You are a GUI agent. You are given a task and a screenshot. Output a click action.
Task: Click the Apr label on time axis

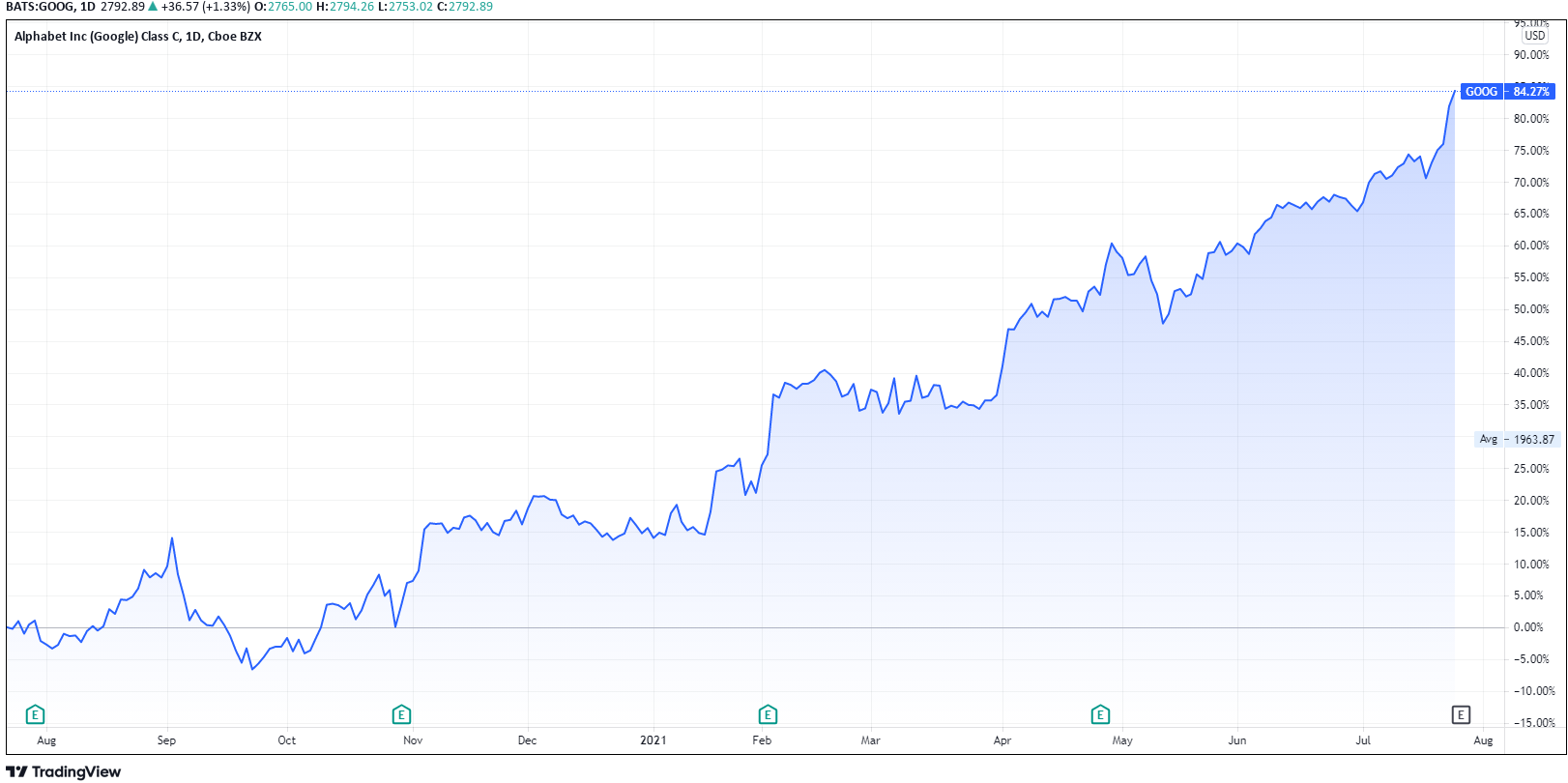1002,740
